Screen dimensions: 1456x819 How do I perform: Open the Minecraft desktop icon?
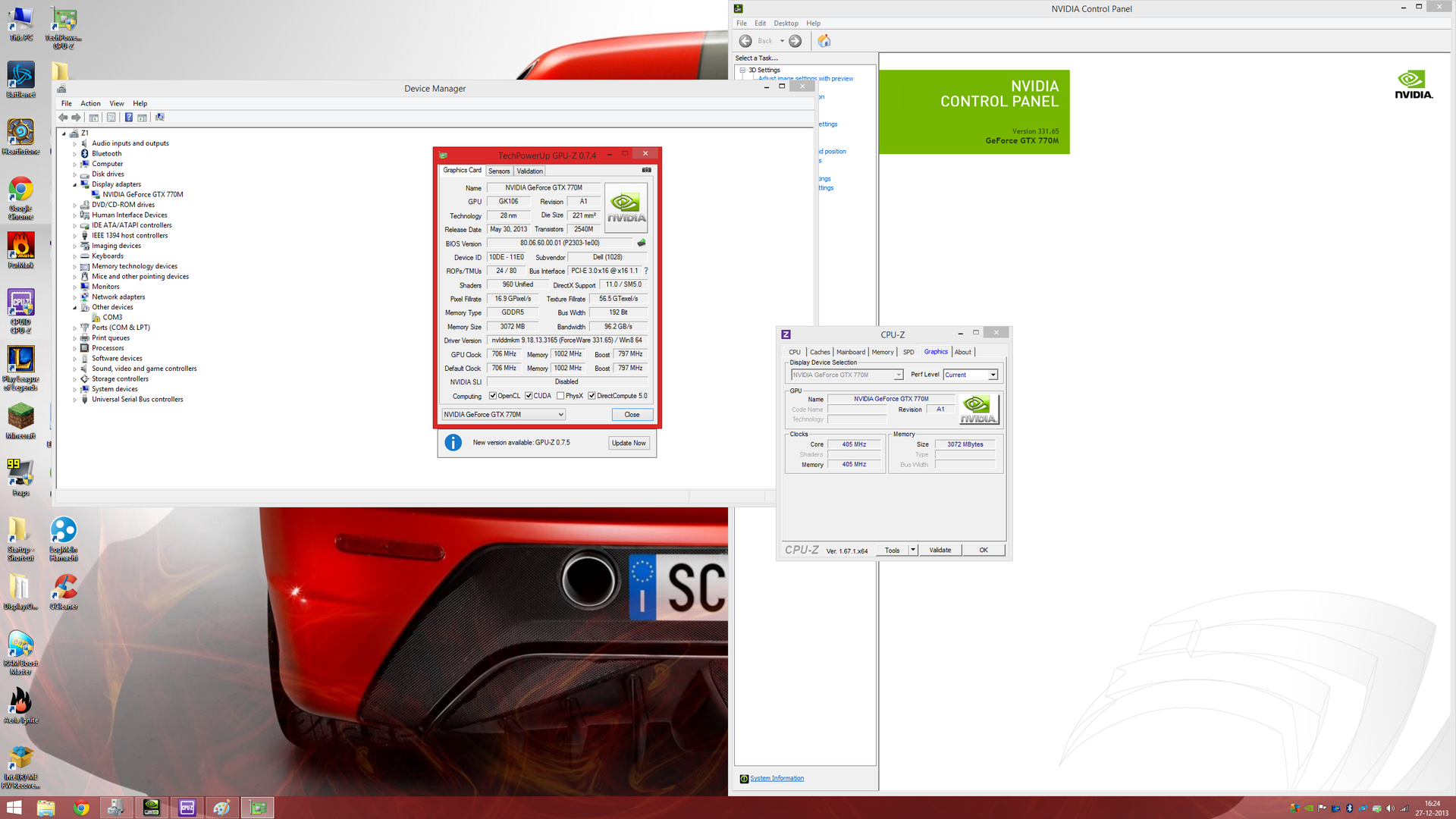(x=20, y=421)
